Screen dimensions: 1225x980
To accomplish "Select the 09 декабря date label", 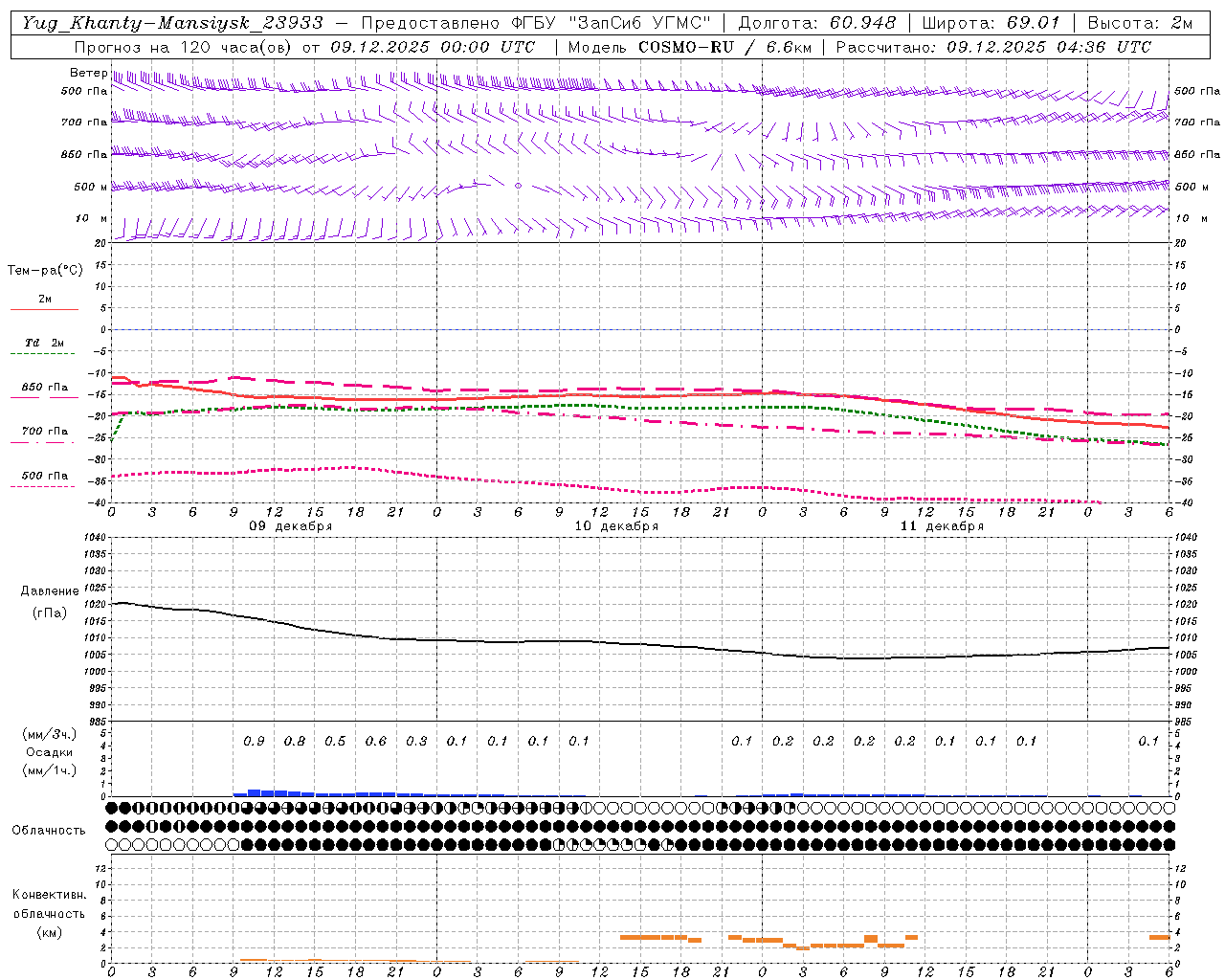I will tap(291, 526).
